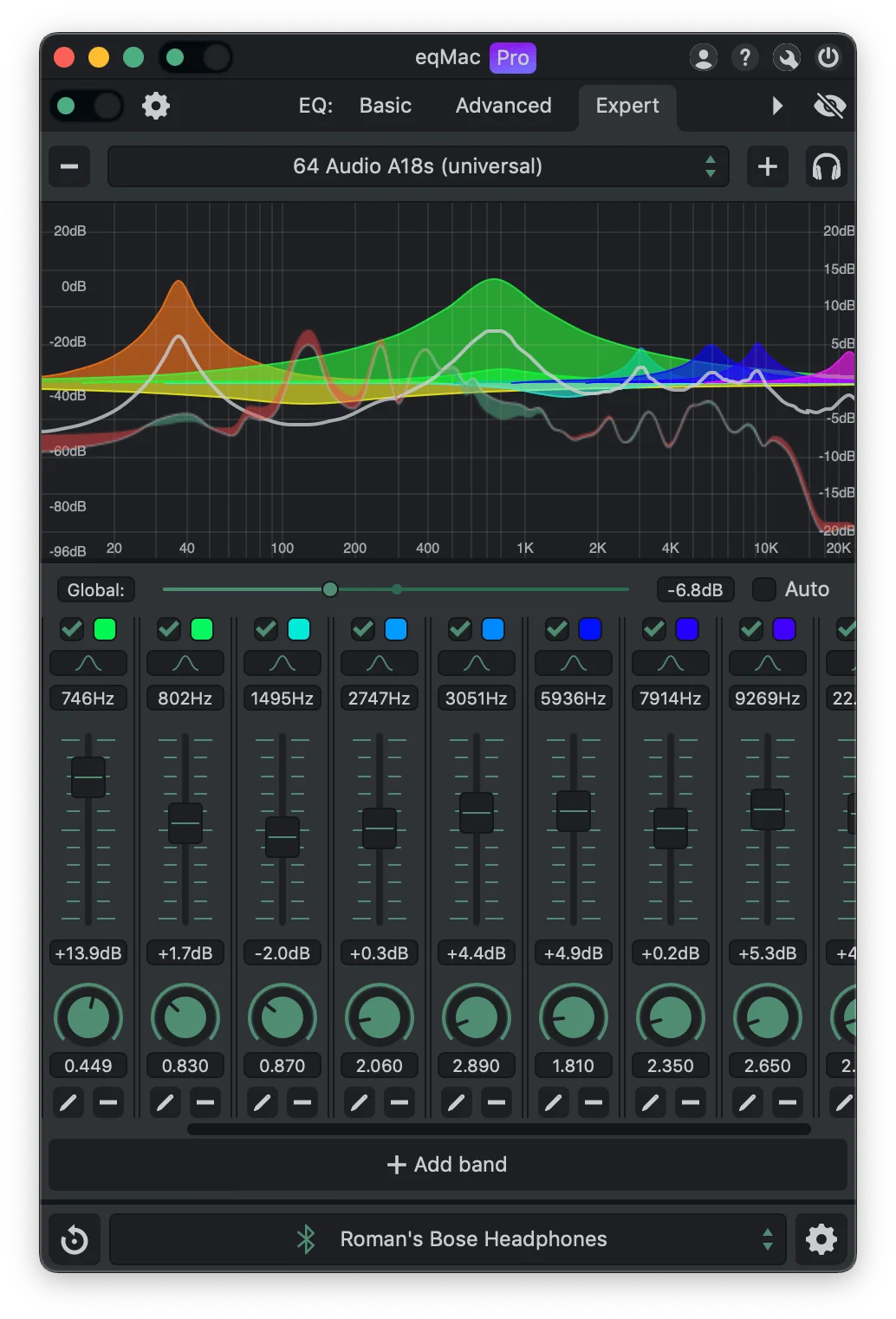Remove the 5936Hz band with its minus icon
896x1319 pixels.
pos(594,1102)
